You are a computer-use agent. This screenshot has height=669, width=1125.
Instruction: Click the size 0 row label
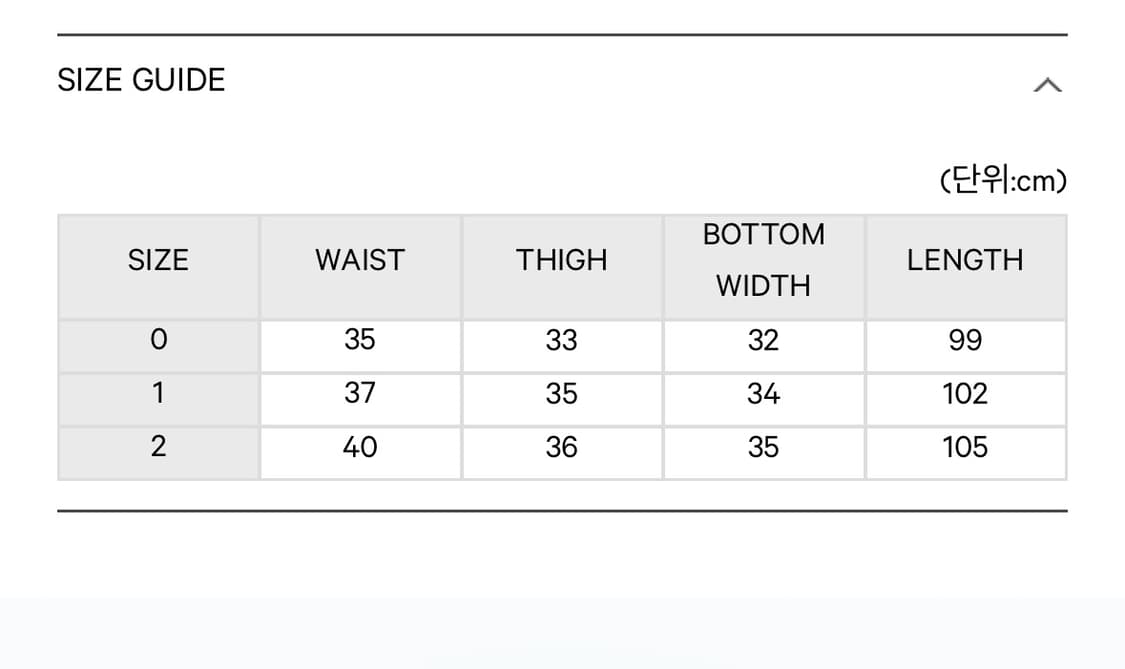tap(159, 340)
